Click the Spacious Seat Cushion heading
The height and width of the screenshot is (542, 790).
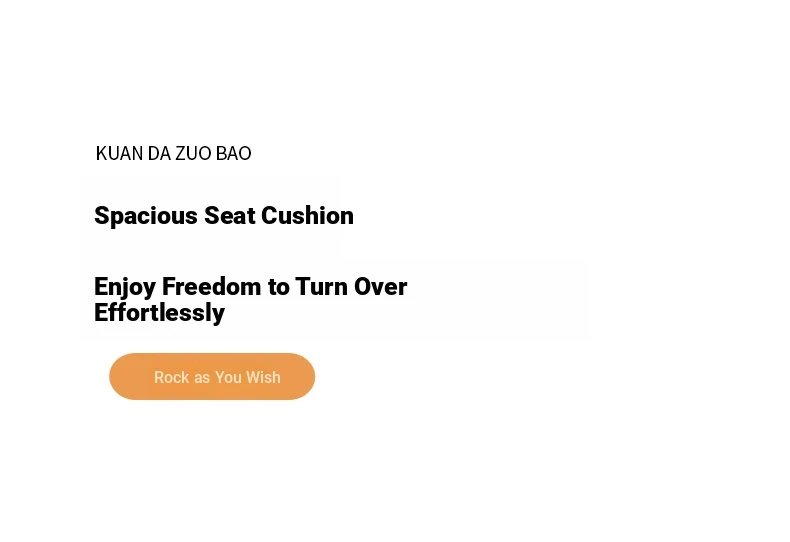[x=224, y=216]
